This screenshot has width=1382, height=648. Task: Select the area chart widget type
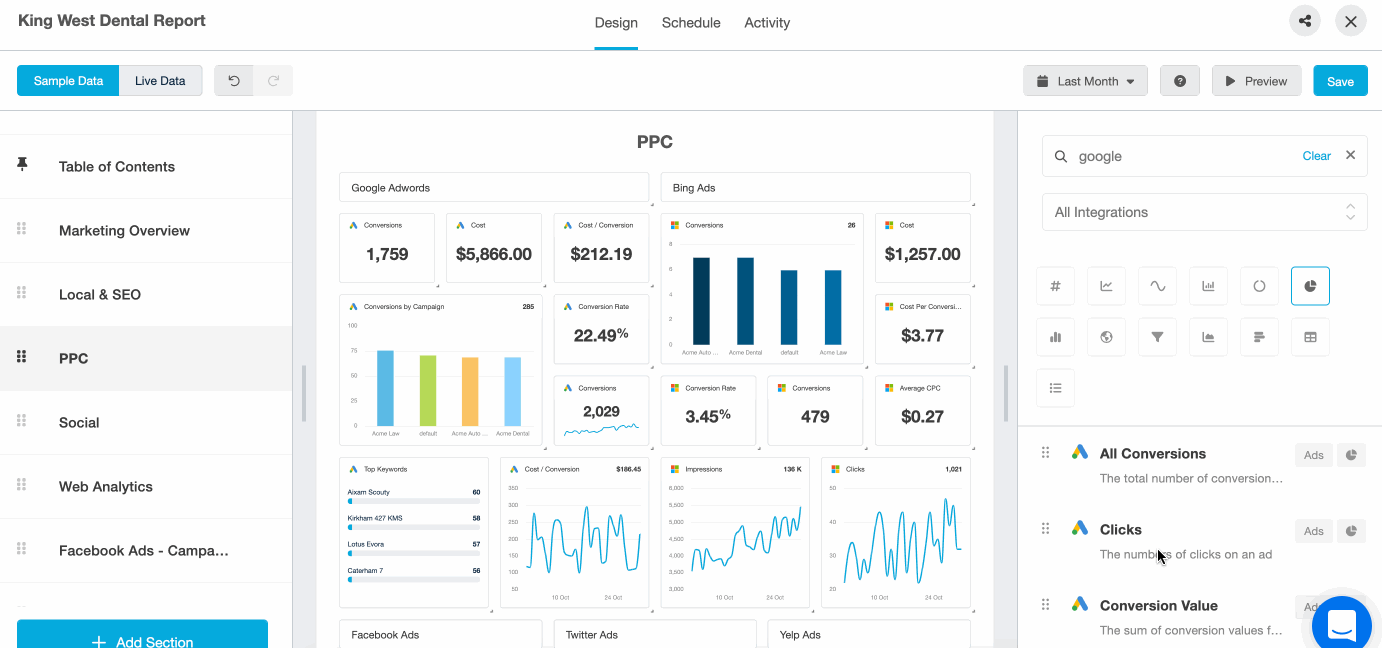[1209, 337]
